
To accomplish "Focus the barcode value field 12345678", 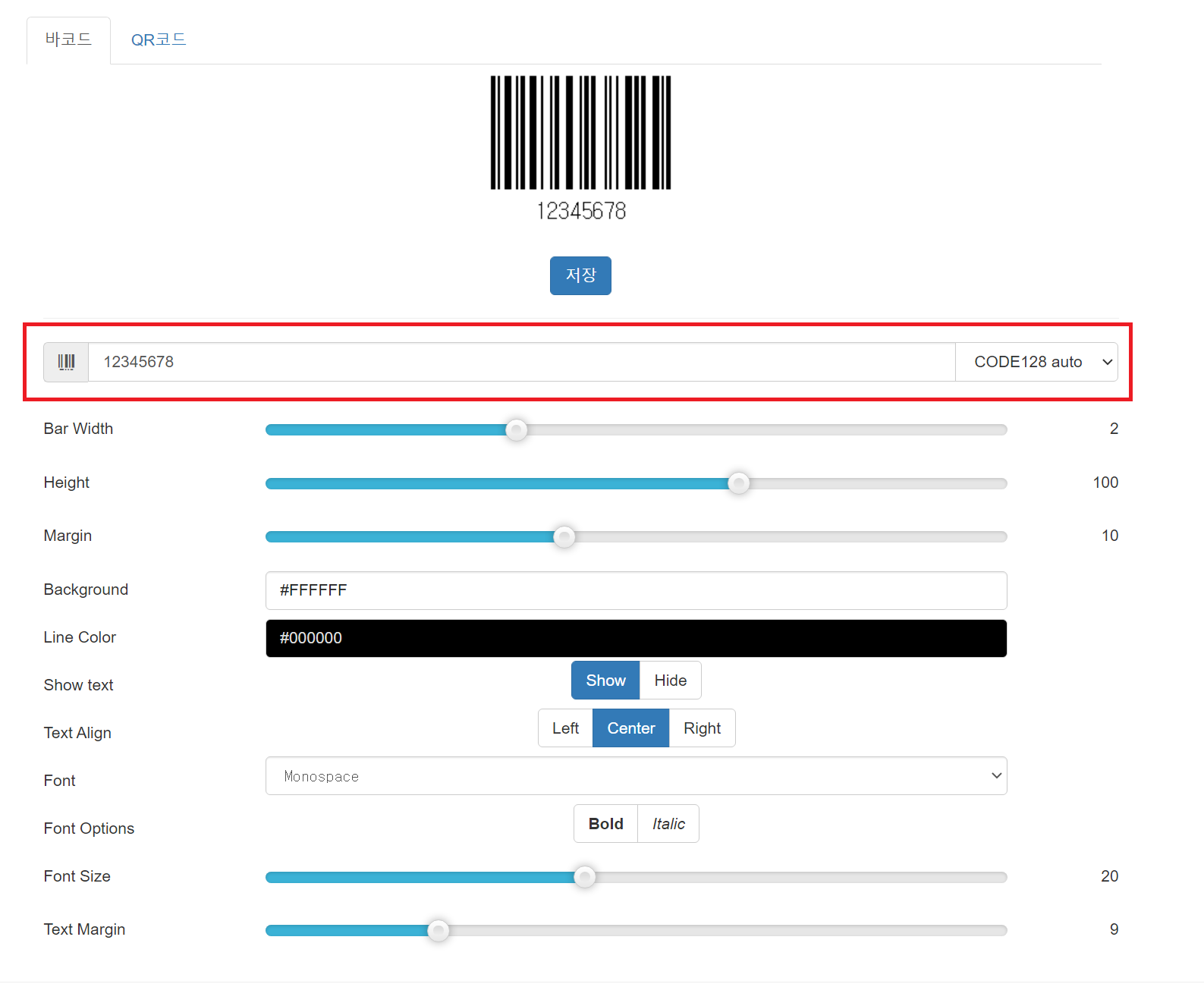I will click(x=521, y=362).
